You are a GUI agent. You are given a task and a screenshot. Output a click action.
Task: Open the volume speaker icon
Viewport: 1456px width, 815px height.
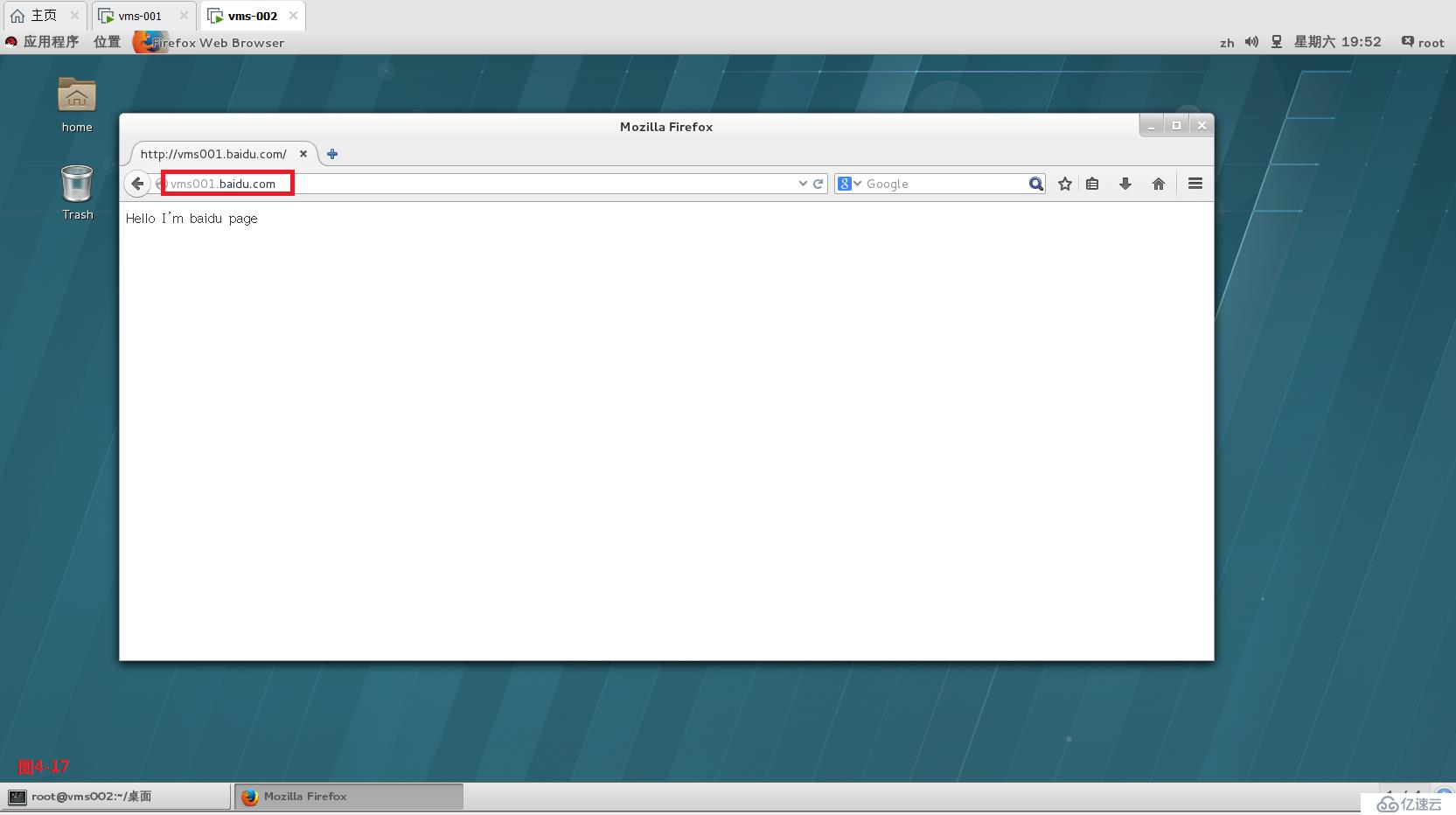1252,42
